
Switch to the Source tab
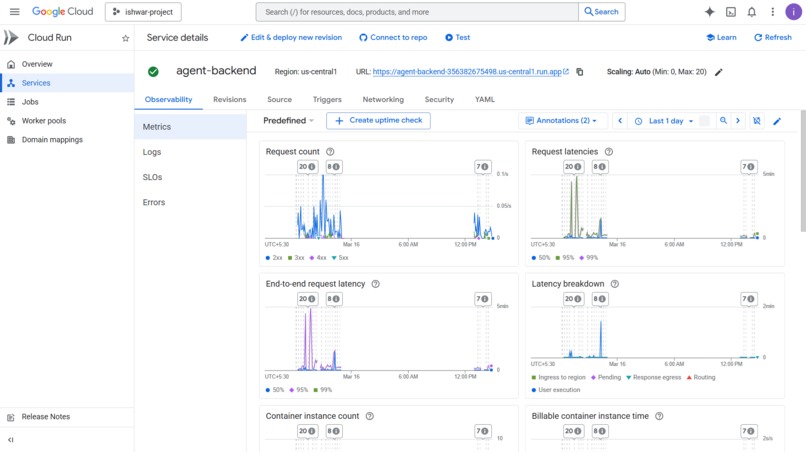point(279,99)
